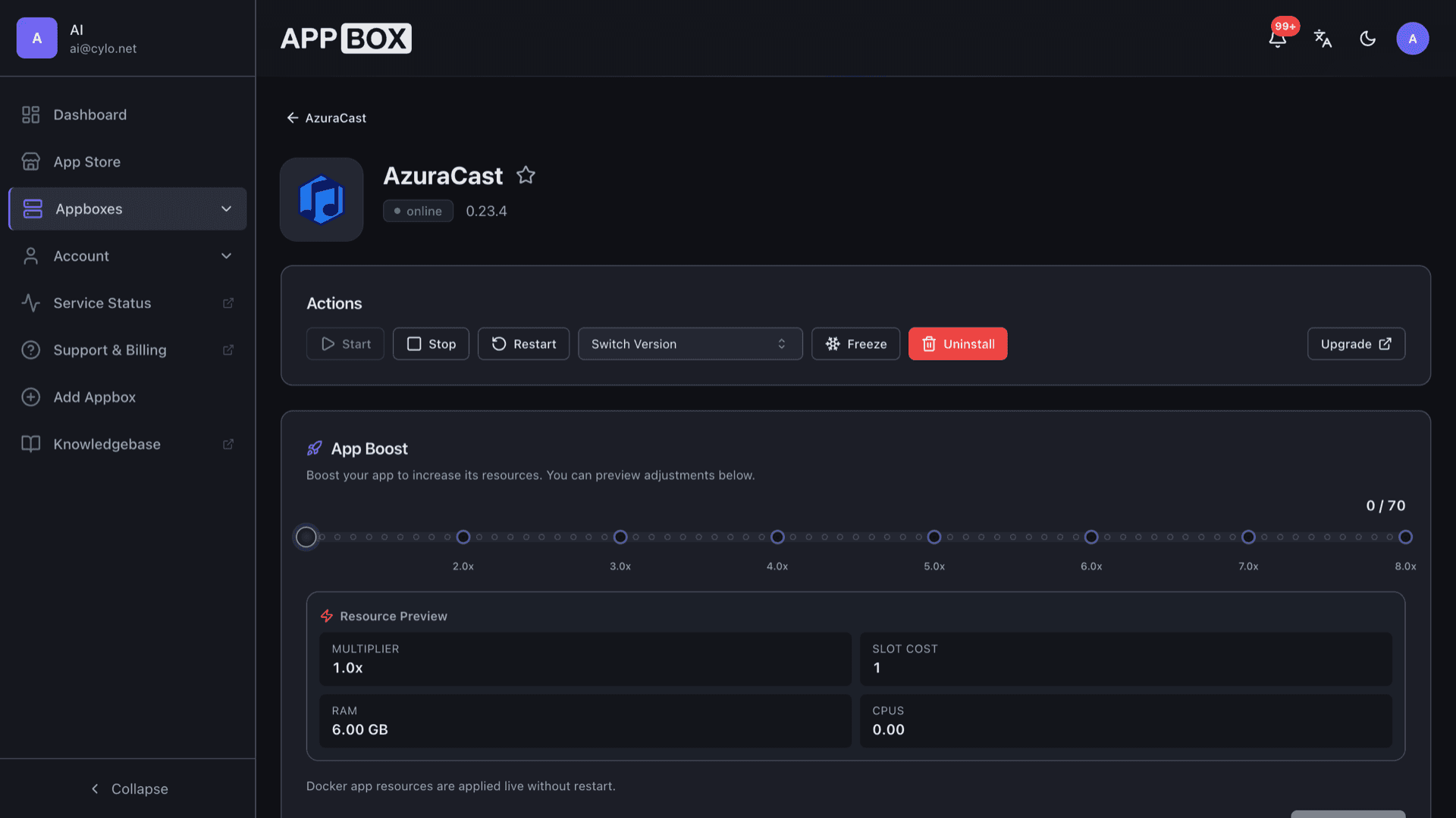The width and height of the screenshot is (1456, 818).
Task: Click Knowledgebase external link icon
Action: point(227,443)
